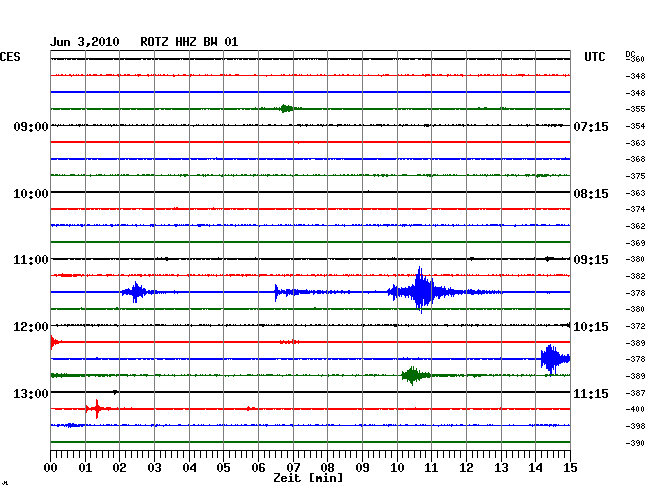Click the 00 minute axis label

click(x=51, y=468)
